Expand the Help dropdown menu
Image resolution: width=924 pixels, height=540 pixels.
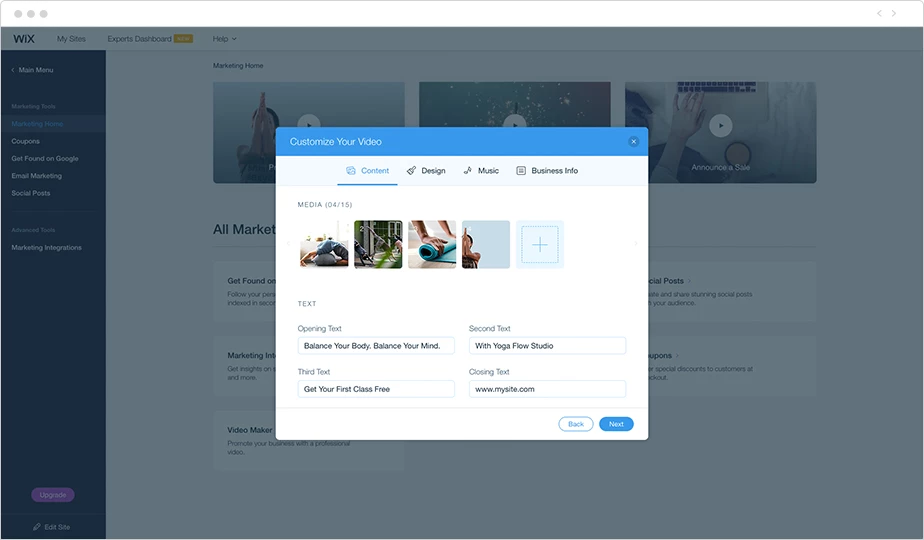coord(225,39)
